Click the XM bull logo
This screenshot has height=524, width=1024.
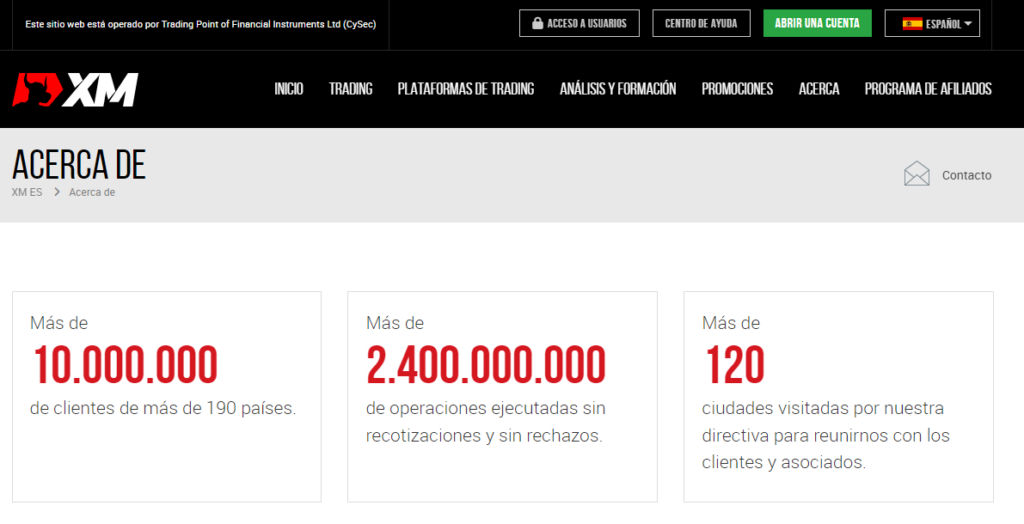[x=75, y=90]
